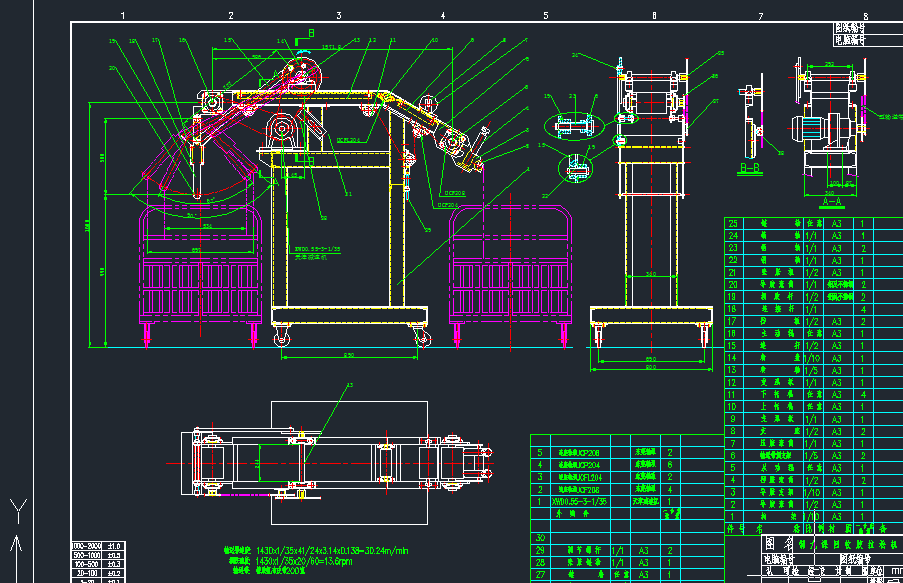Select the UCP206 leader label in the main view

[x=454, y=194]
